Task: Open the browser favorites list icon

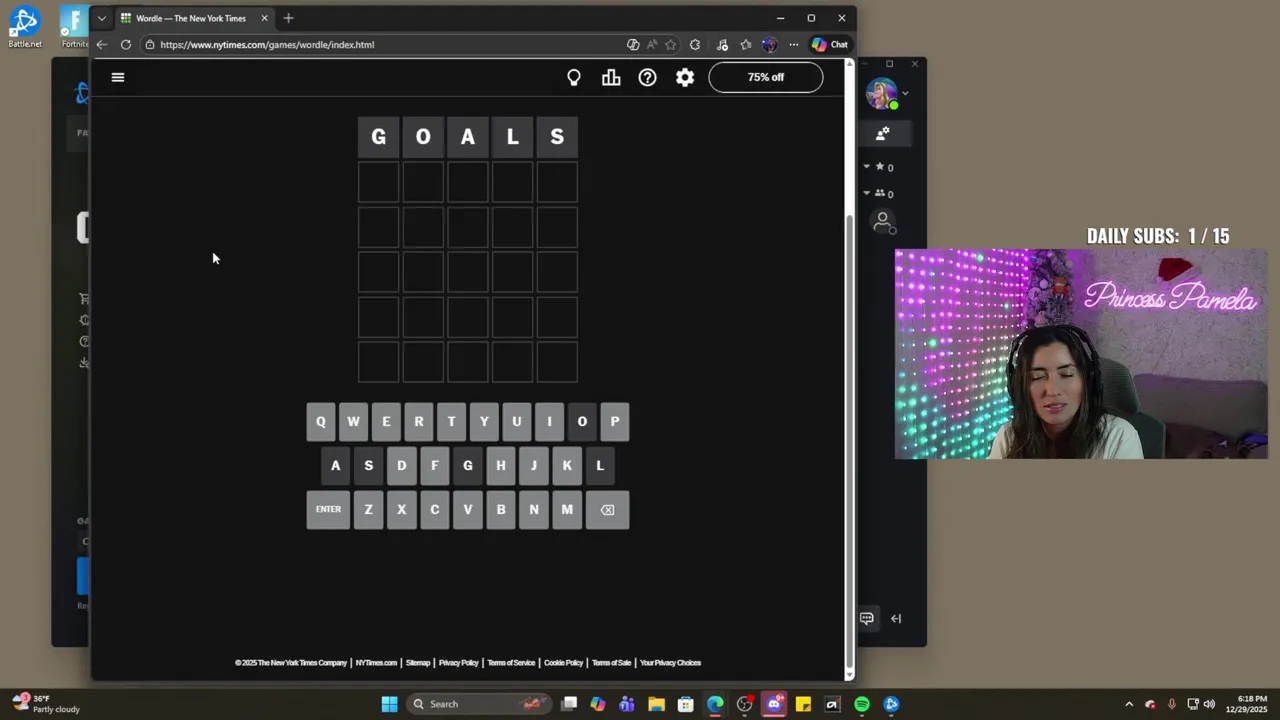Action: (746, 44)
